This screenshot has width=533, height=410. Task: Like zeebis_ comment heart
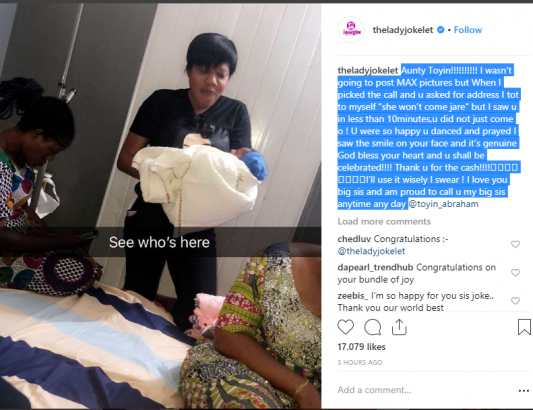[515, 301]
